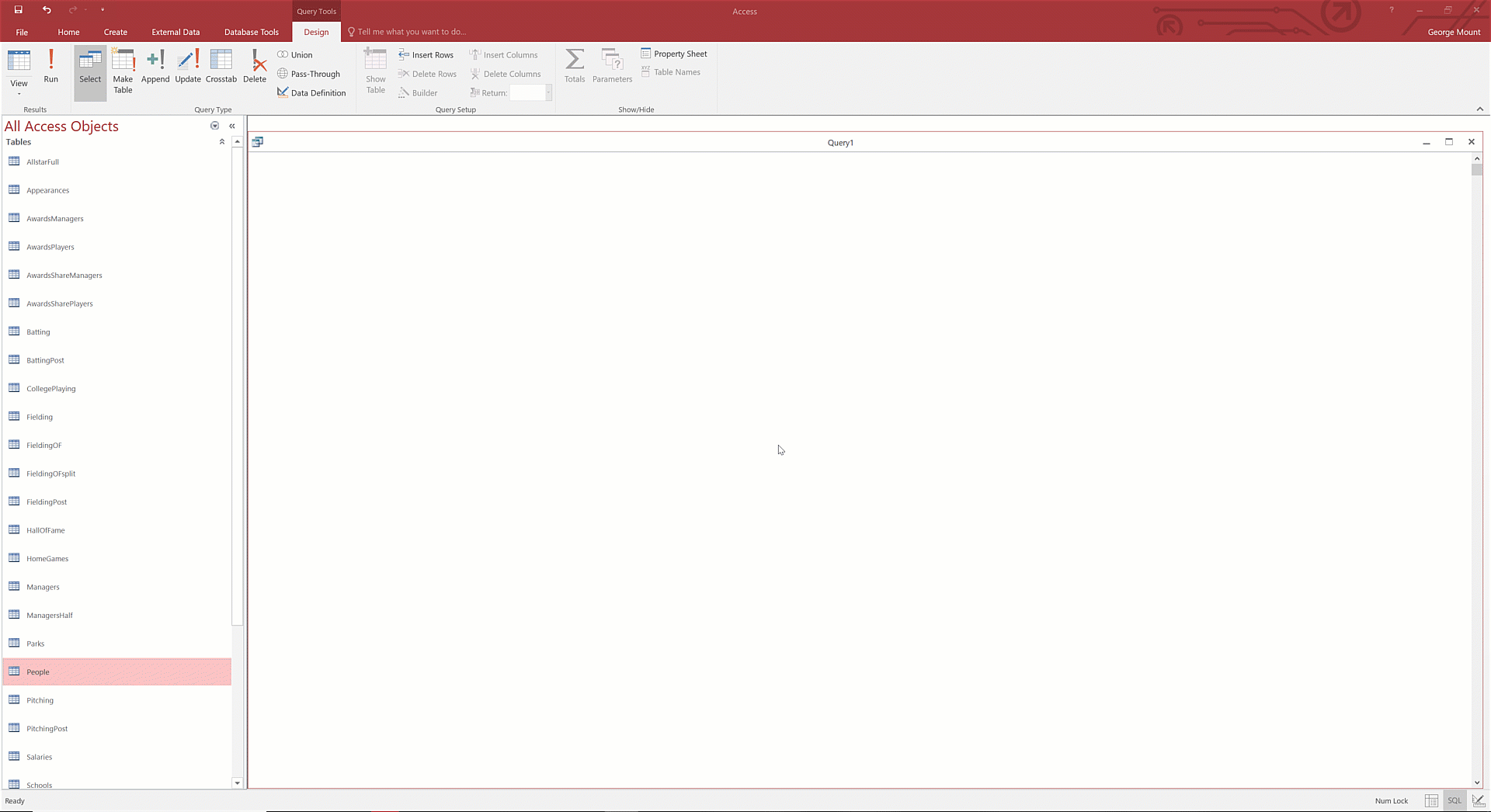Collapse the Tables group
The width and height of the screenshot is (1491, 812).
222,142
